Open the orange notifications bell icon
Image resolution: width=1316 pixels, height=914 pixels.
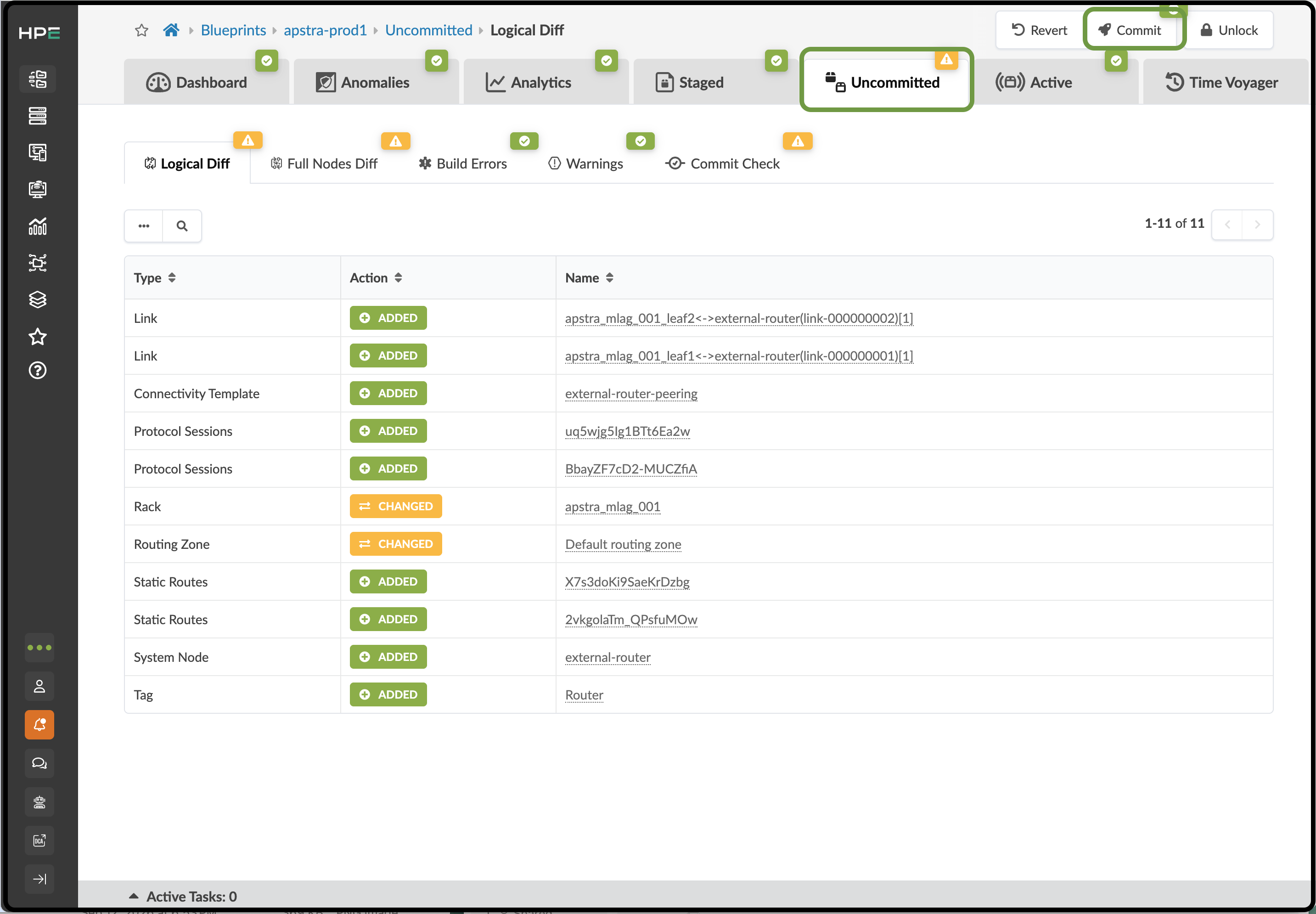click(39, 725)
